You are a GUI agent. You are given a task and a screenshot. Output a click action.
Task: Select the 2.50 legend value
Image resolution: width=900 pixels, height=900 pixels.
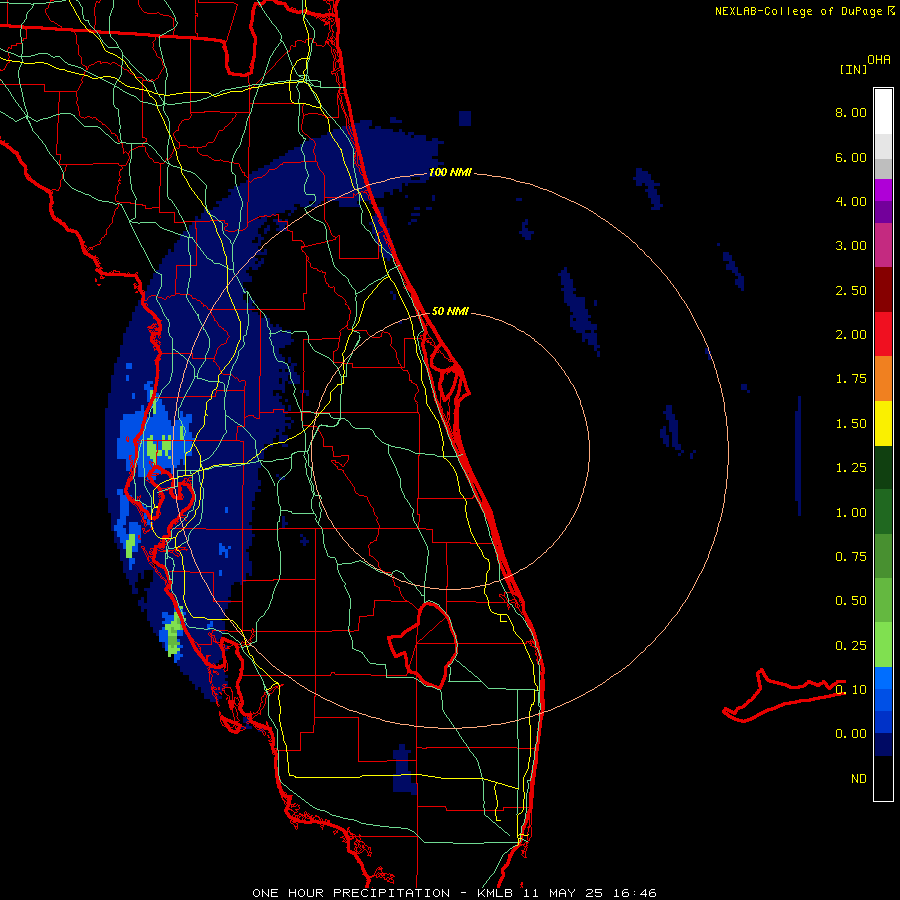tap(851, 290)
